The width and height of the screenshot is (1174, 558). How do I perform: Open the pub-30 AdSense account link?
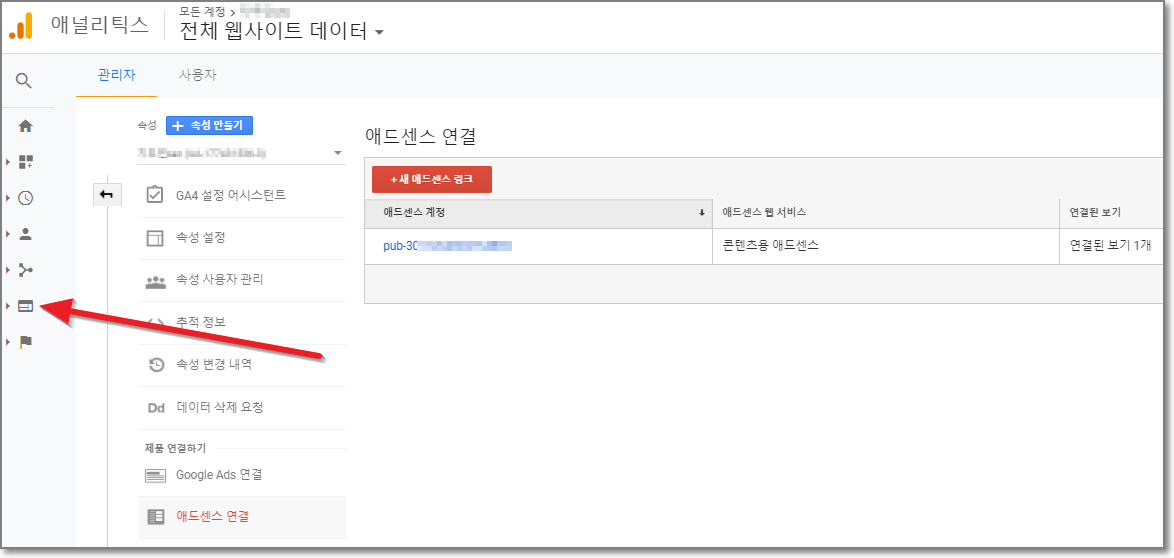447,246
